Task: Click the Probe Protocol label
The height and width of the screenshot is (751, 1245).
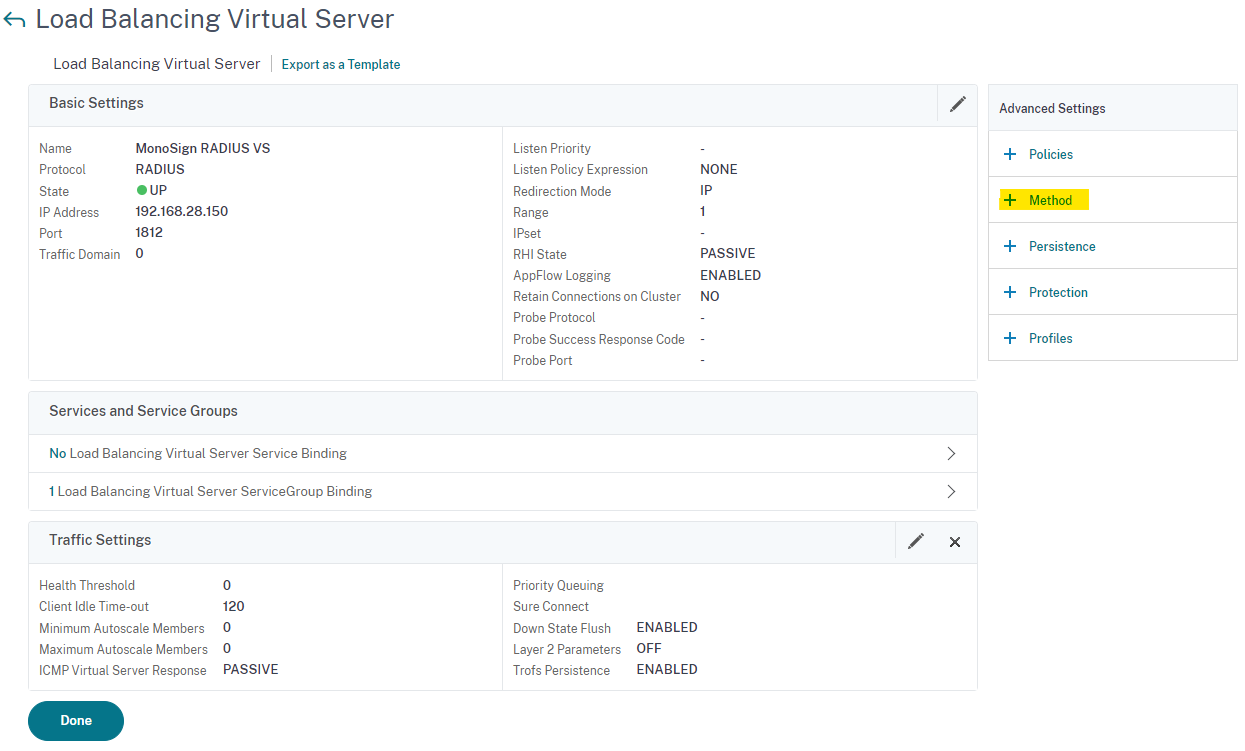Action: click(x=554, y=318)
